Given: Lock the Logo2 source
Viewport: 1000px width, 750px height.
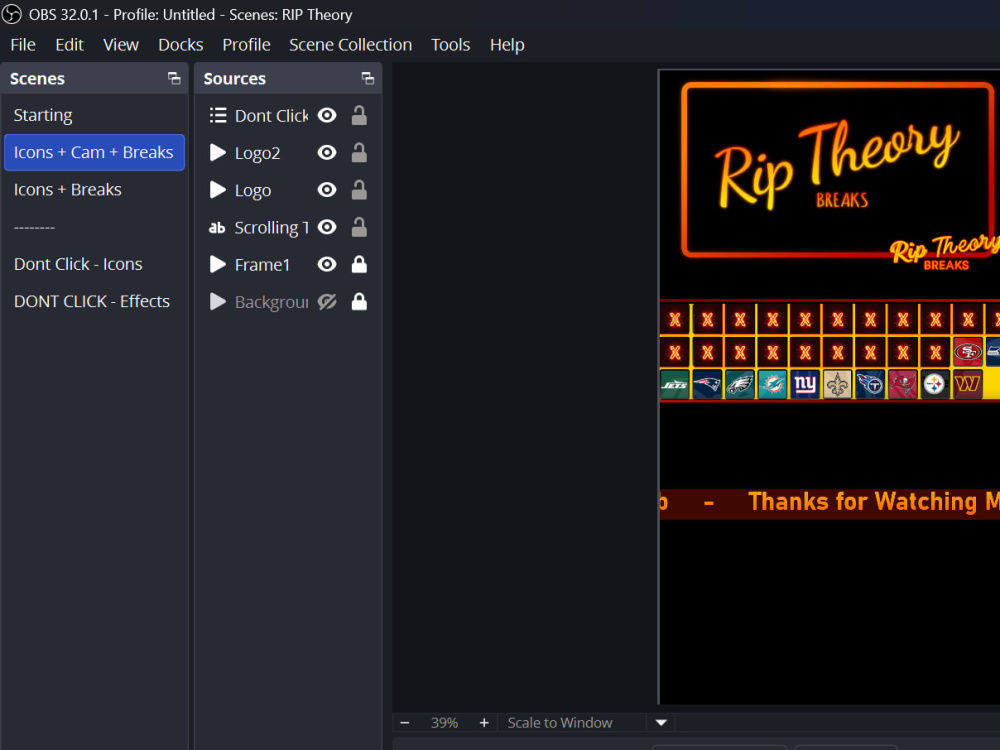Looking at the screenshot, I should [359, 152].
